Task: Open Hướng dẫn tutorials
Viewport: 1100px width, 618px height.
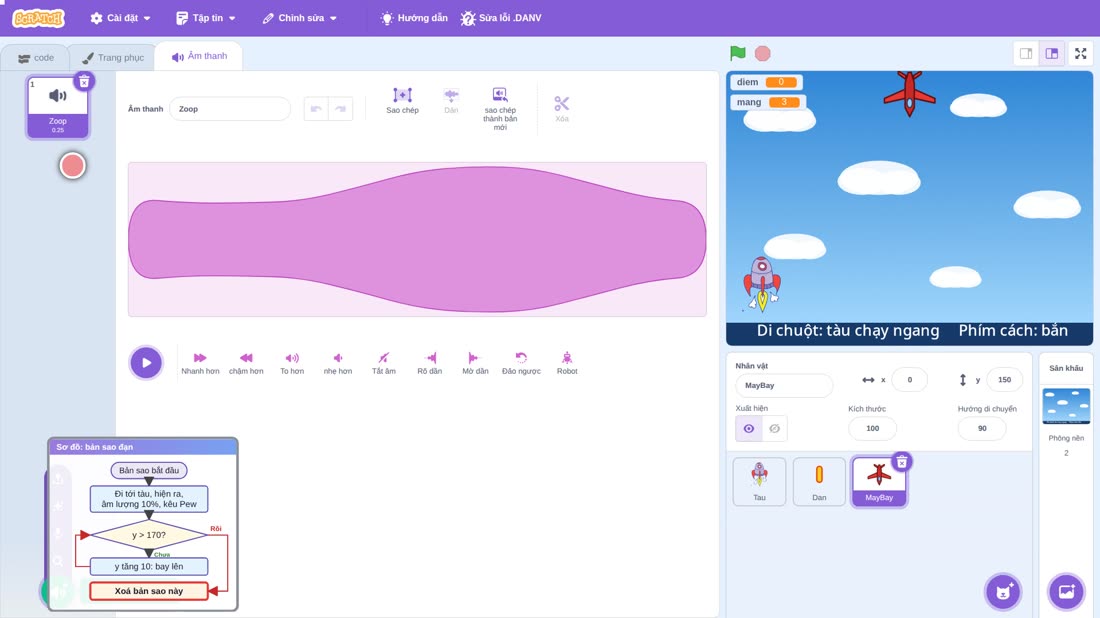Action: point(414,18)
